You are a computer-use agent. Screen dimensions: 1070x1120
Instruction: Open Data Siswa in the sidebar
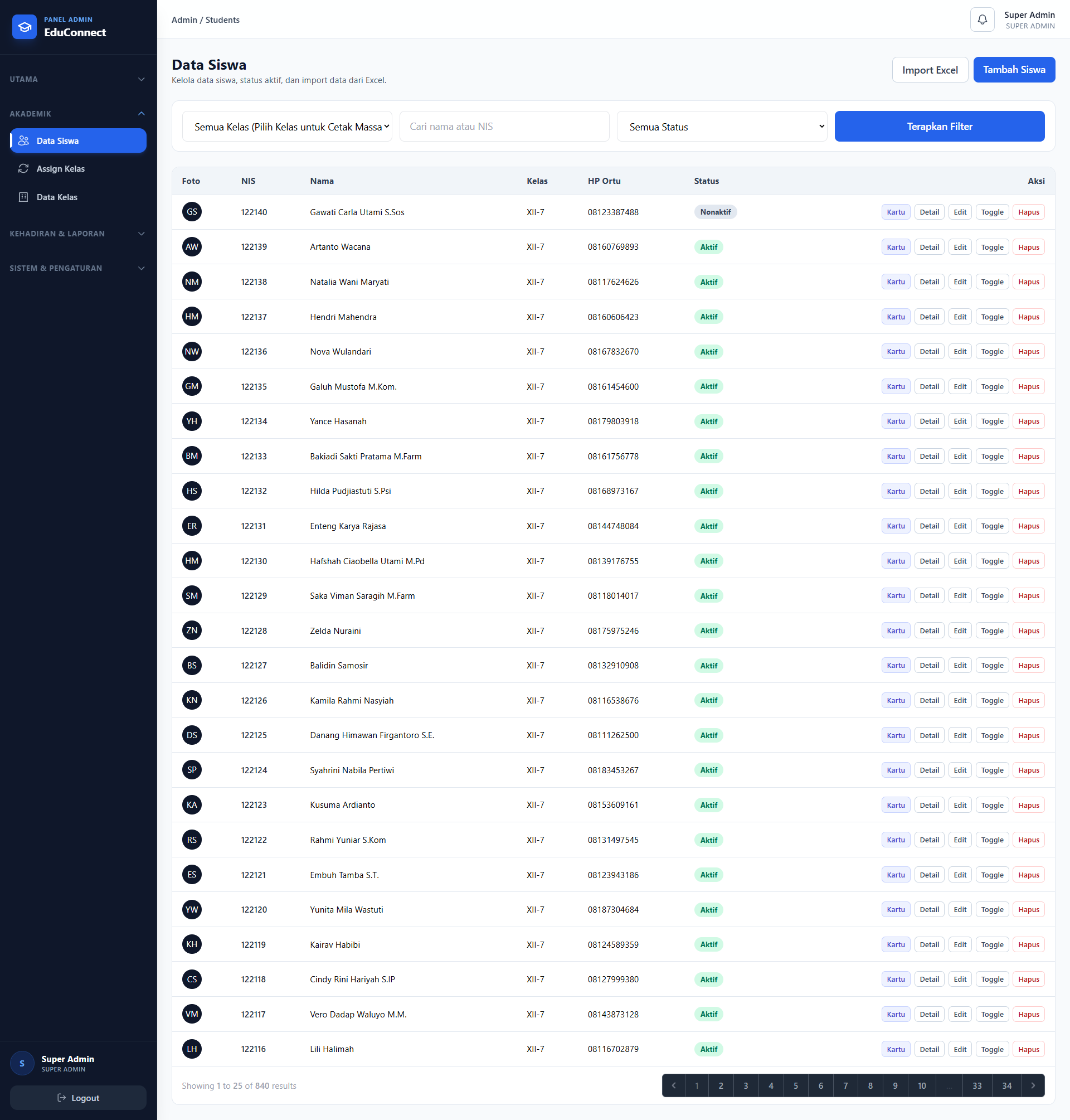coord(78,140)
